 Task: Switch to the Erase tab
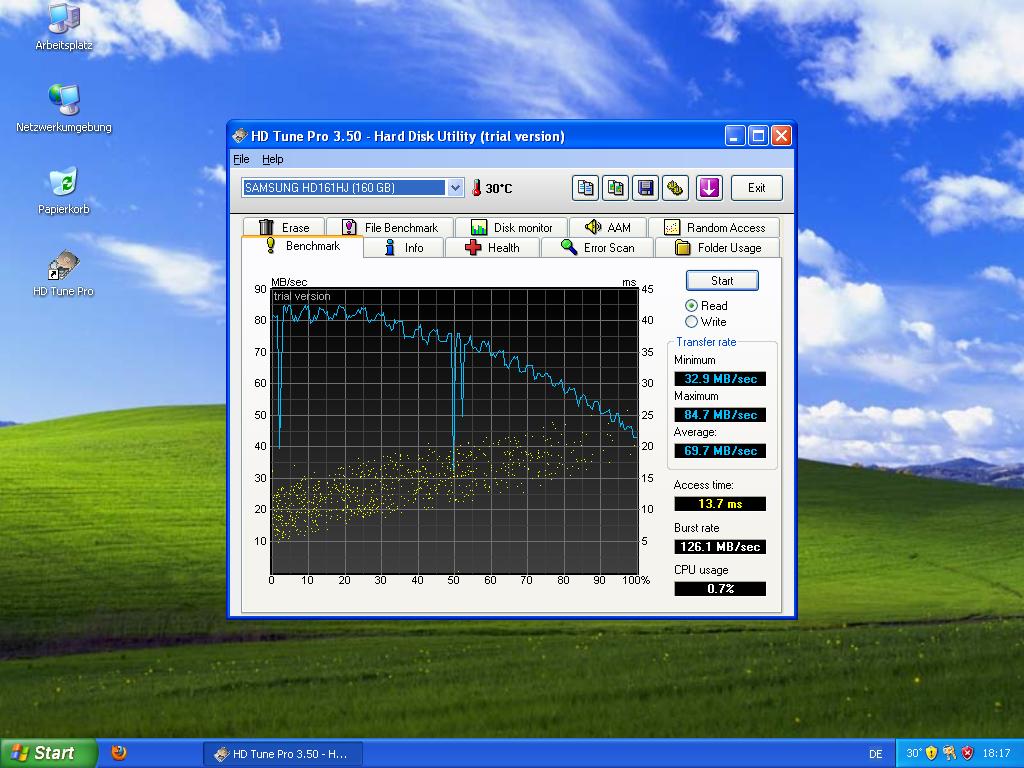point(283,227)
